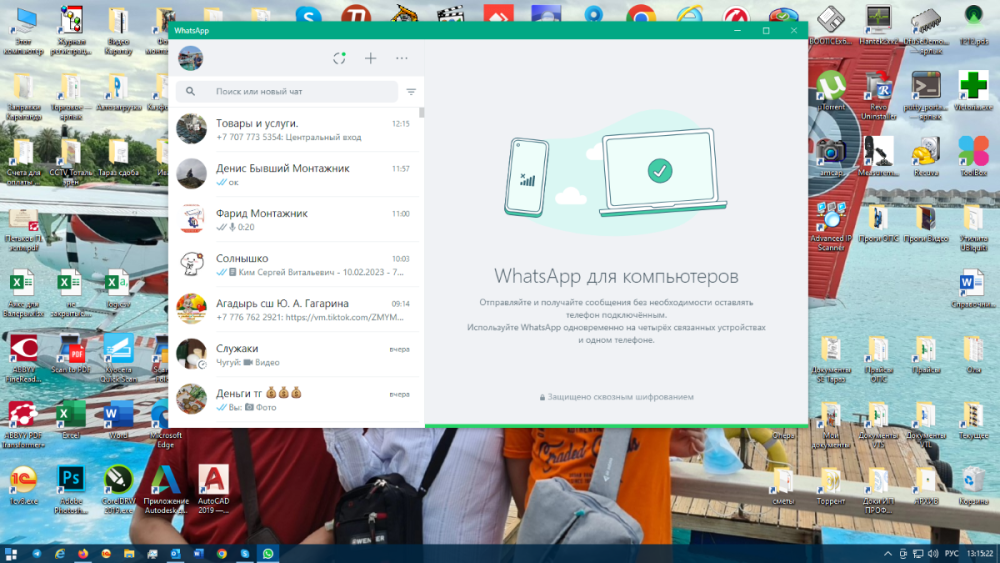Start a new chat with plus icon
Image resolution: width=1000 pixels, height=563 pixels.
click(371, 59)
